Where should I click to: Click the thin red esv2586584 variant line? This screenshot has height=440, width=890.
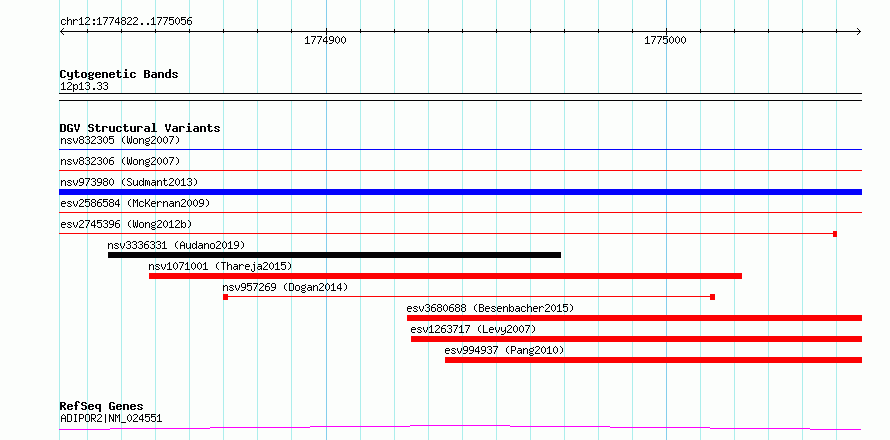tap(461, 212)
